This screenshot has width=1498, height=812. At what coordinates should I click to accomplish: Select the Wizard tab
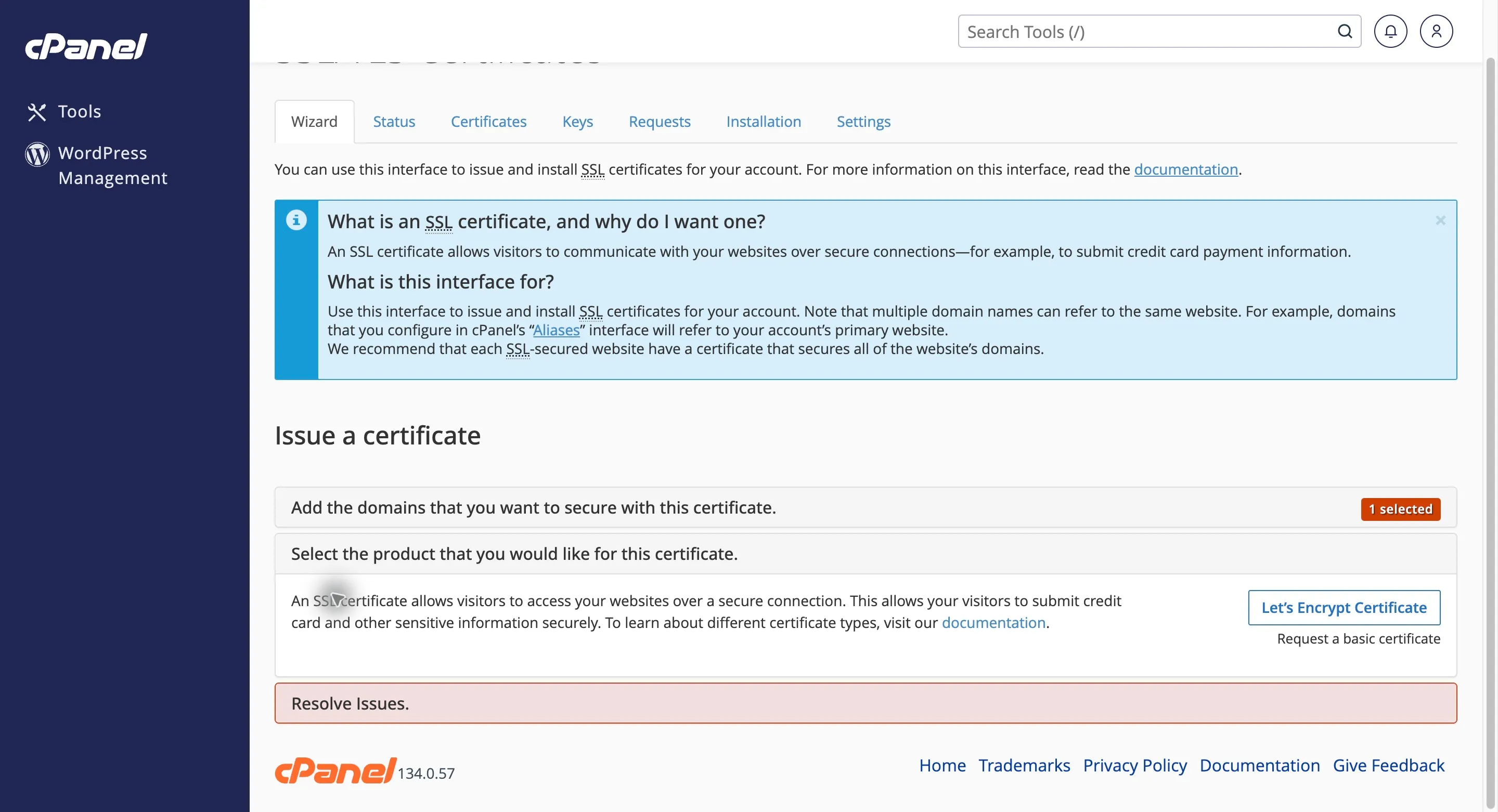315,122
